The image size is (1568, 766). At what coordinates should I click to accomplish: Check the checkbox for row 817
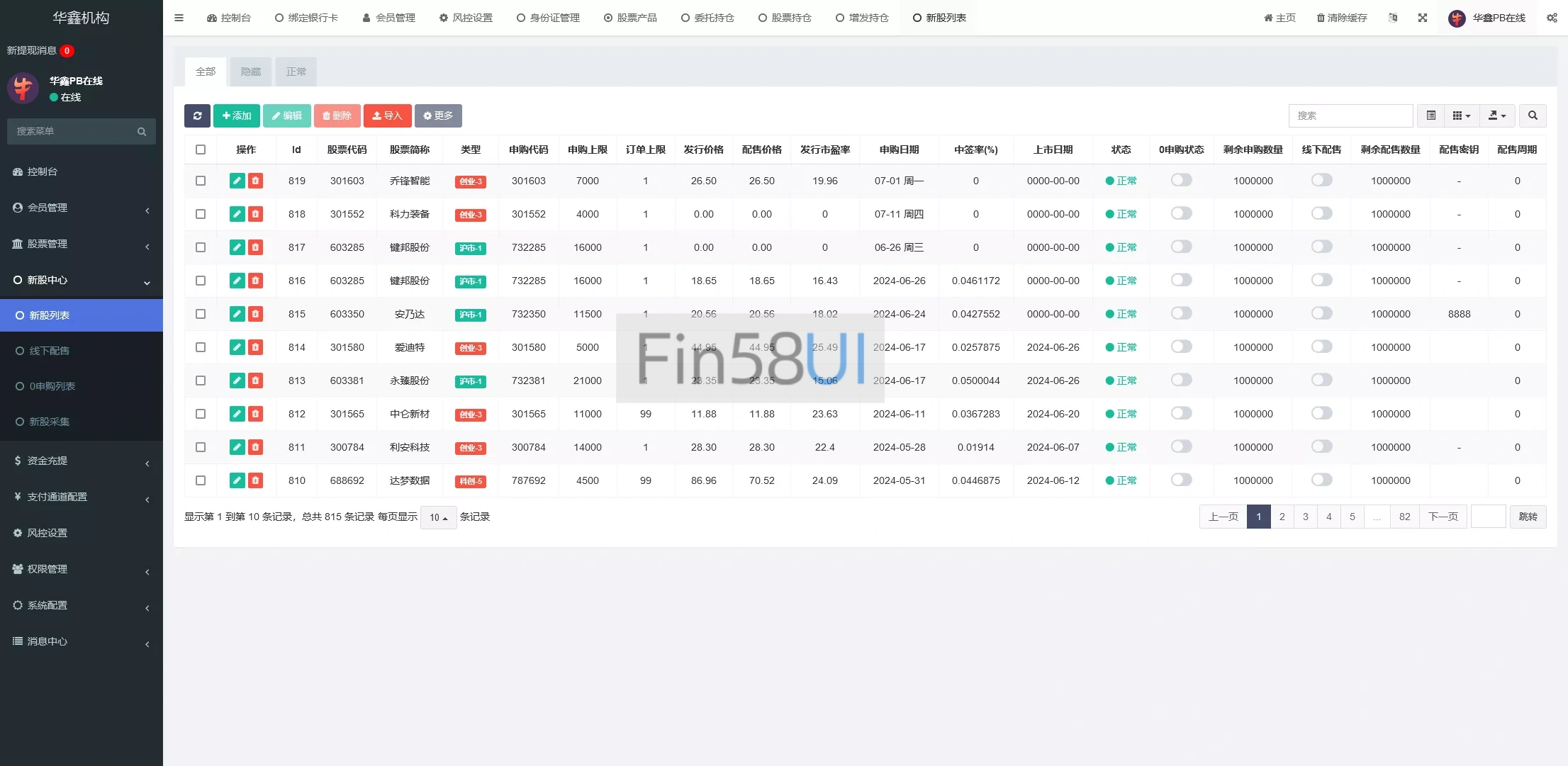coord(201,247)
